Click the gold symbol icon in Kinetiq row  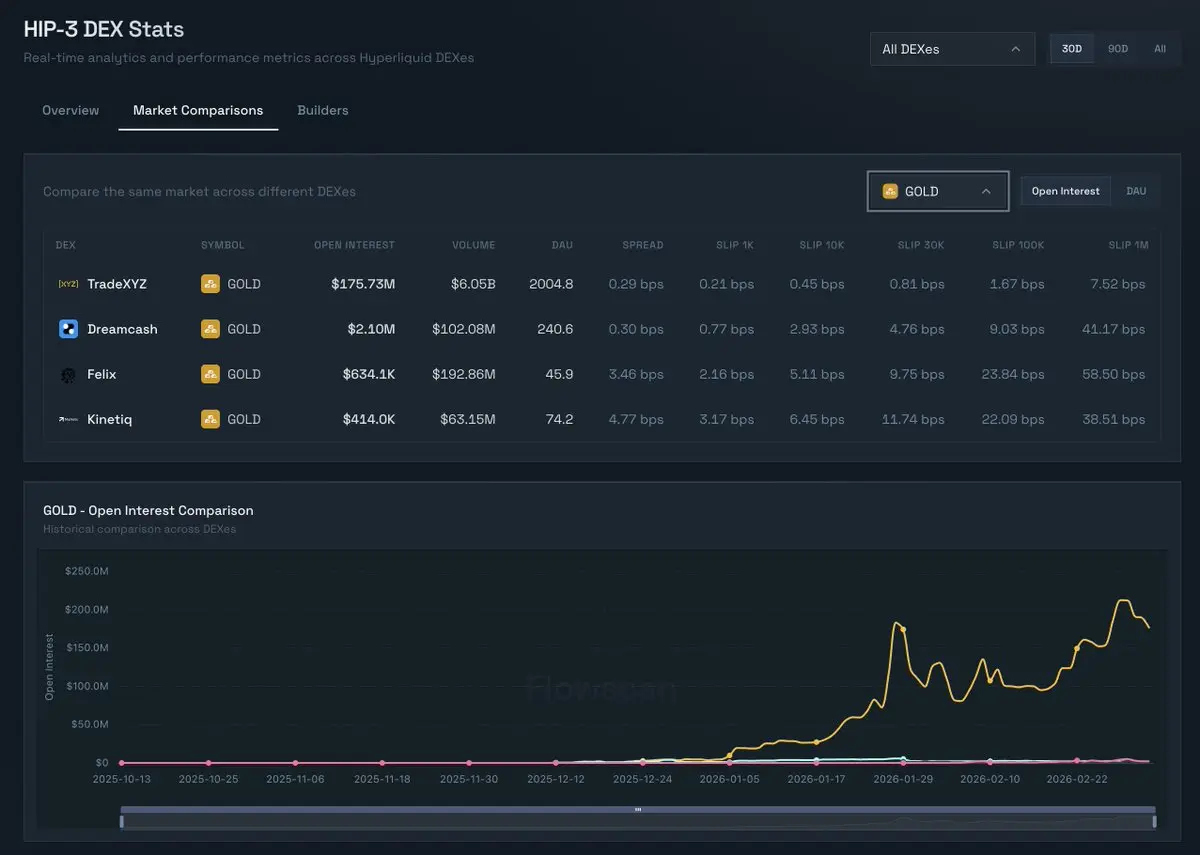tap(210, 420)
